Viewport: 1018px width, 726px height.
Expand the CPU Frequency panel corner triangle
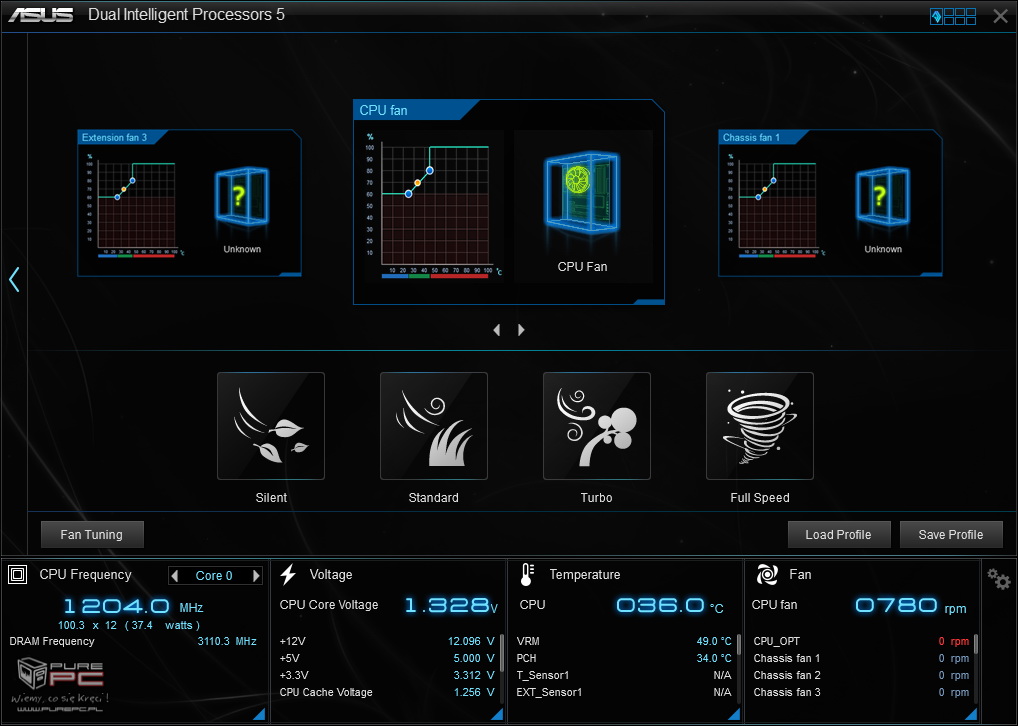click(x=259, y=714)
